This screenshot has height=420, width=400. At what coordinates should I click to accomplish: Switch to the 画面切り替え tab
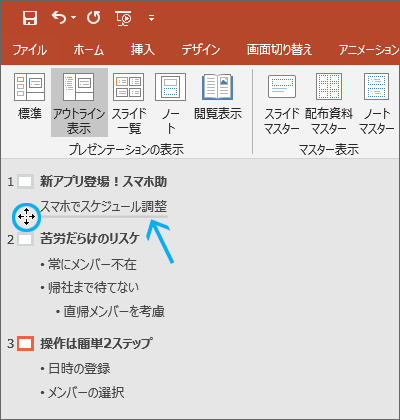coord(279,50)
